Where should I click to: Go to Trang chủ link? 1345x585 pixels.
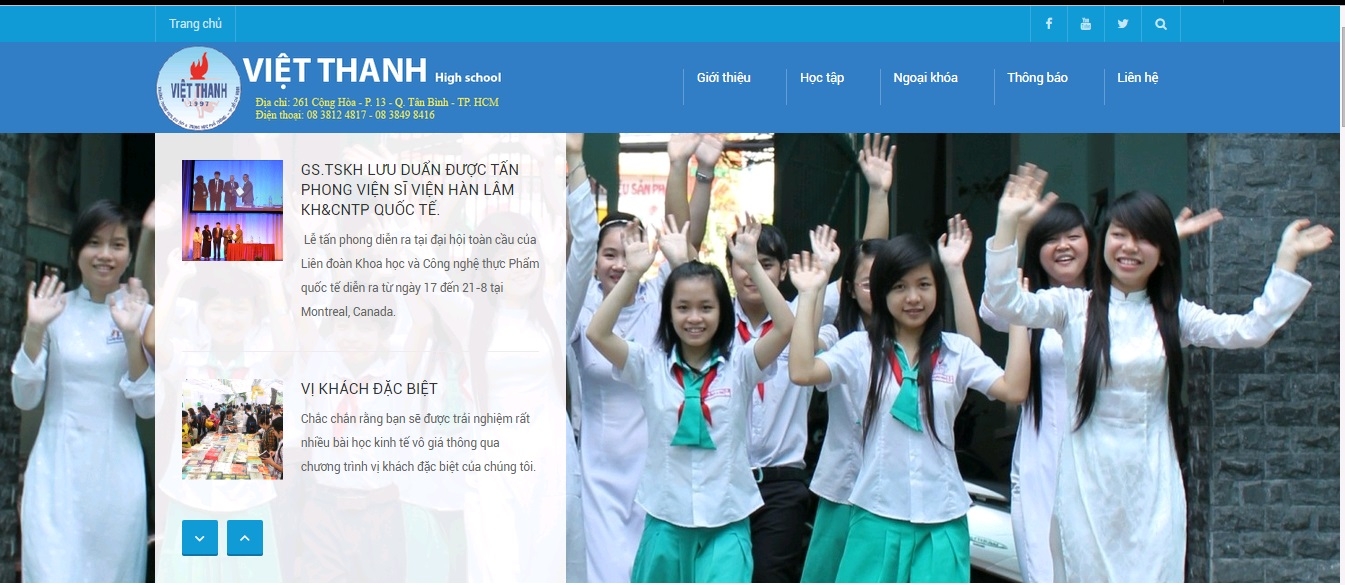(195, 24)
